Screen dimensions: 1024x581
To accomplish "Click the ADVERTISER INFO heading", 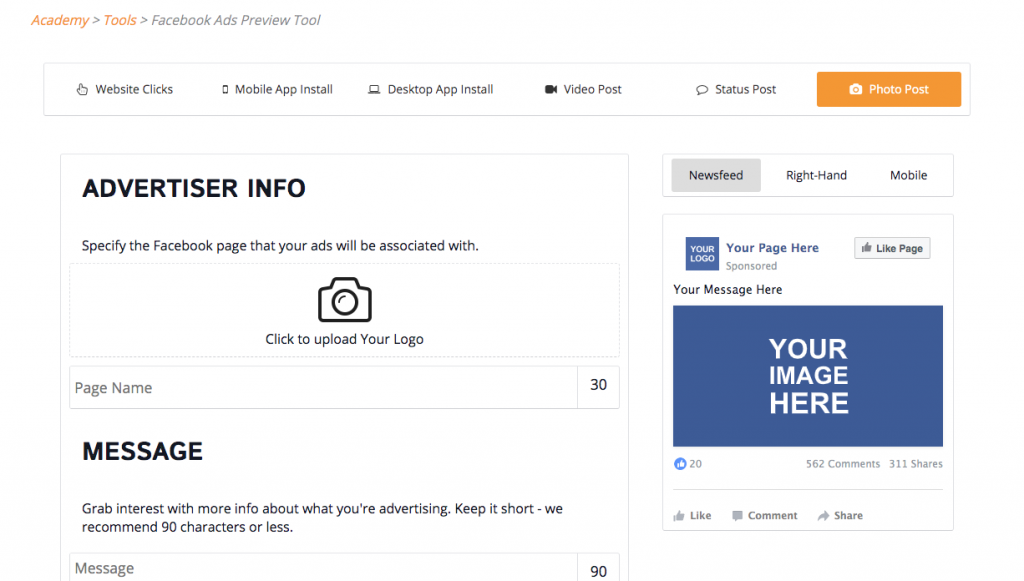I will (x=194, y=189).
